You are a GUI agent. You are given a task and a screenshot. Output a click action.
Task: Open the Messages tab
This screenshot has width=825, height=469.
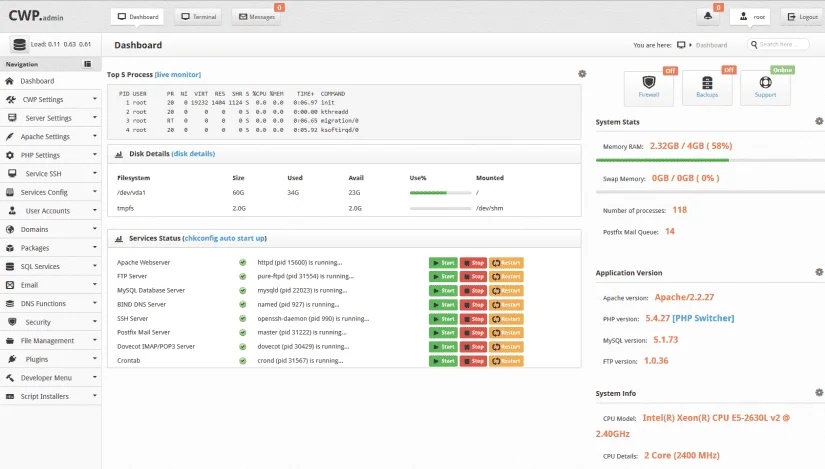(257, 17)
